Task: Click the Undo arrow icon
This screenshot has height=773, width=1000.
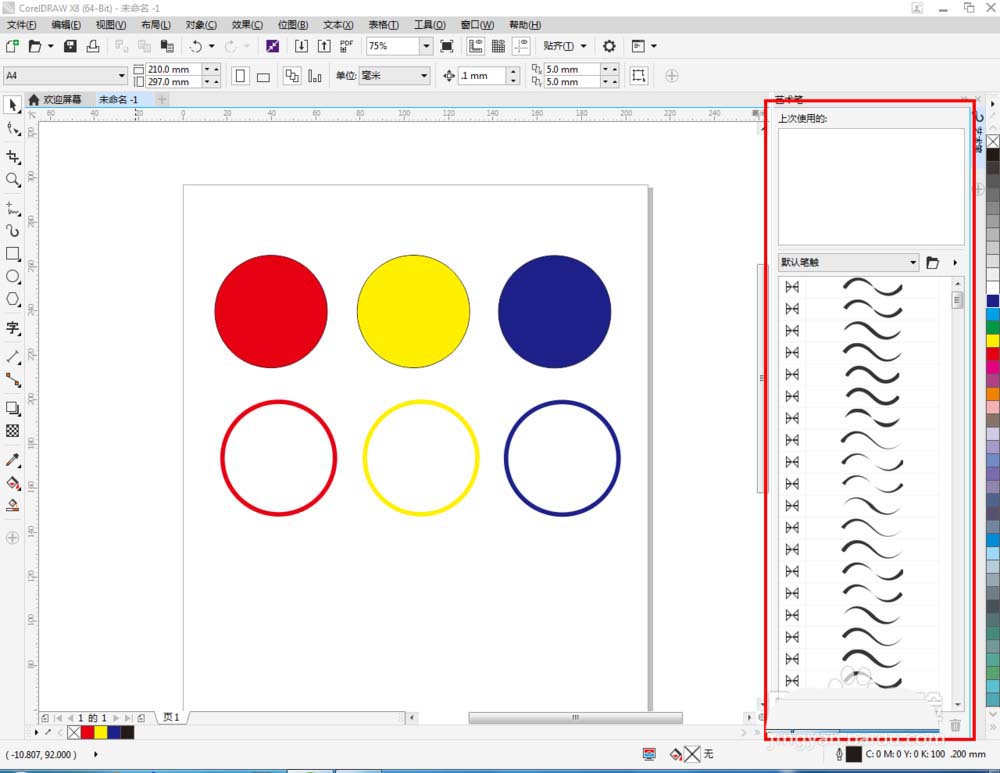Action: click(x=196, y=46)
